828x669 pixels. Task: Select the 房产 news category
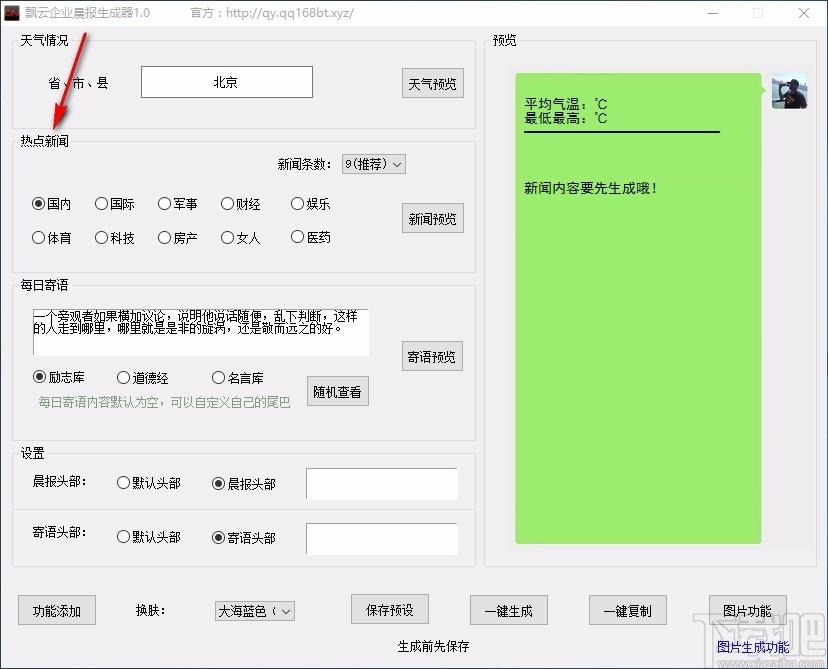[x=177, y=238]
